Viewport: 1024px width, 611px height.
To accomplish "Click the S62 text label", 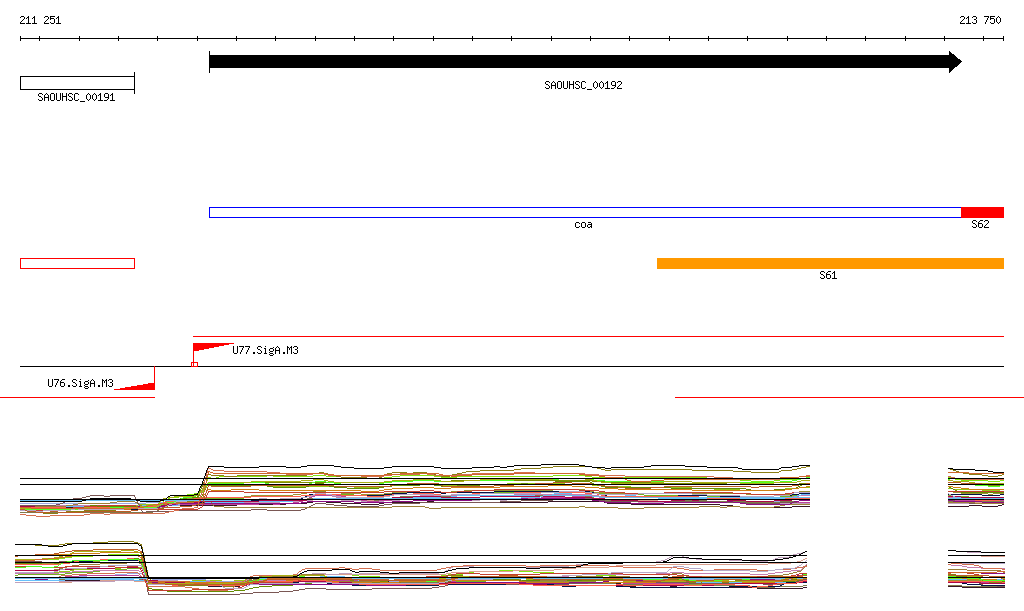I will 980,225.
